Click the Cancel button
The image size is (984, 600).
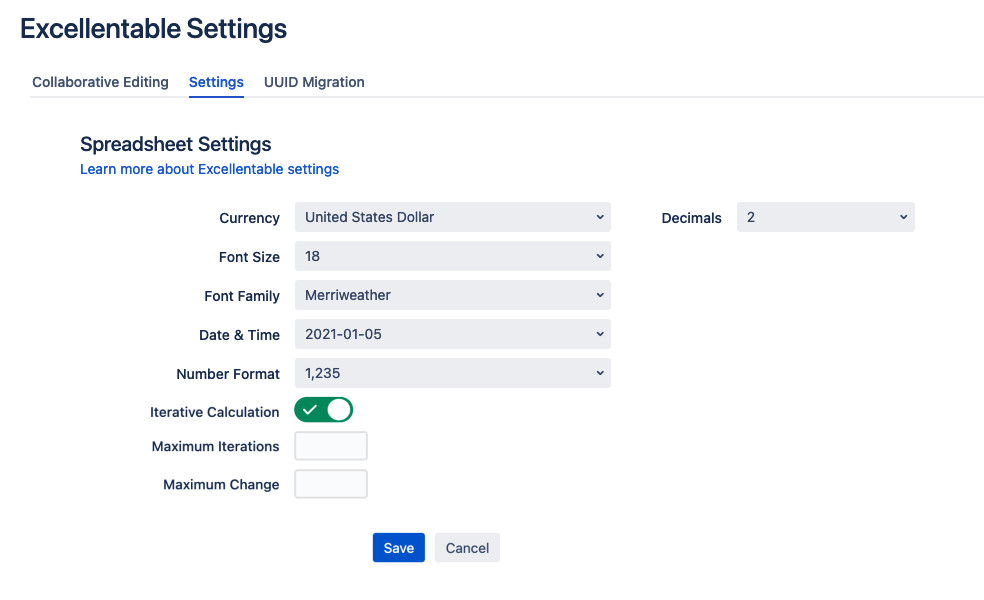[x=467, y=548]
